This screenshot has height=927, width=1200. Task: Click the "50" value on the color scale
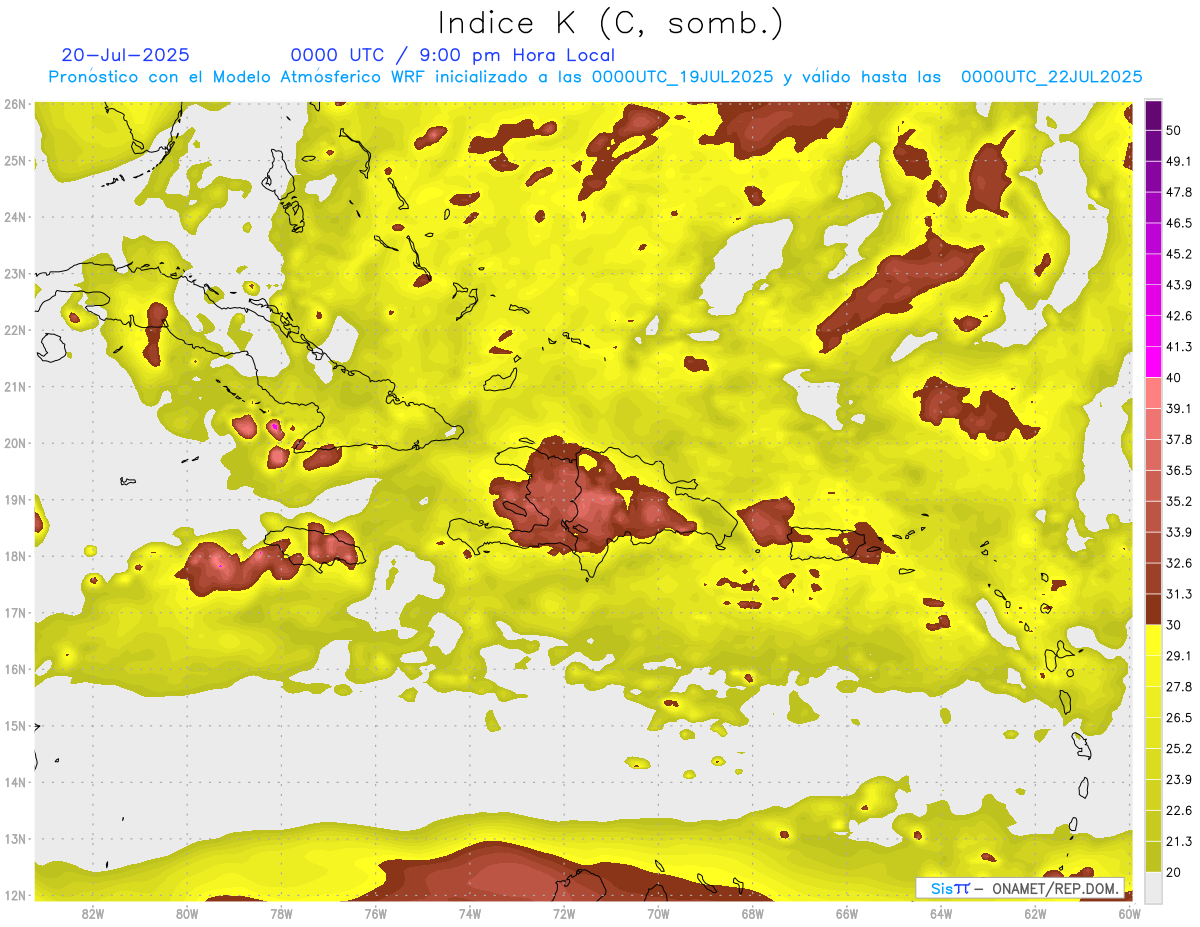click(x=1174, y=132)
